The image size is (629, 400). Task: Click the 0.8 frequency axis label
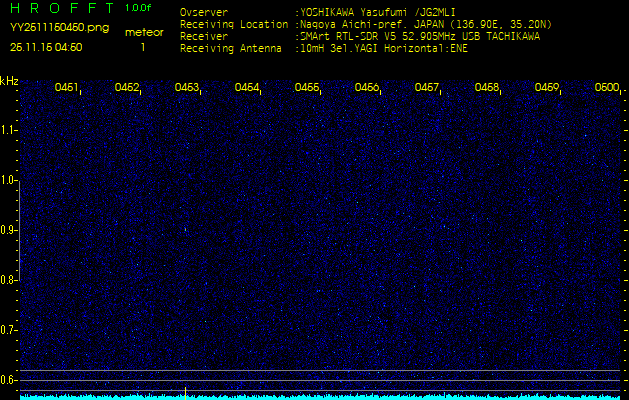pos(9,280)
